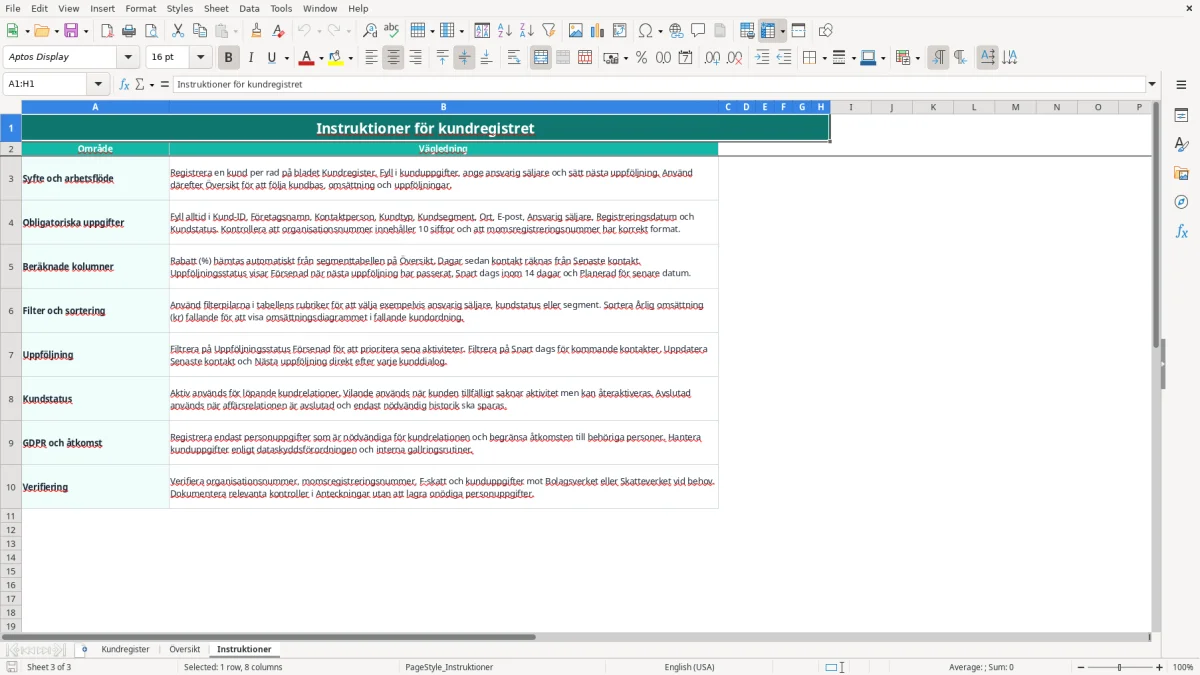Viewport: 1200px width, 675px height.
Task: Copy the selection
Action: tap(199, 31)
